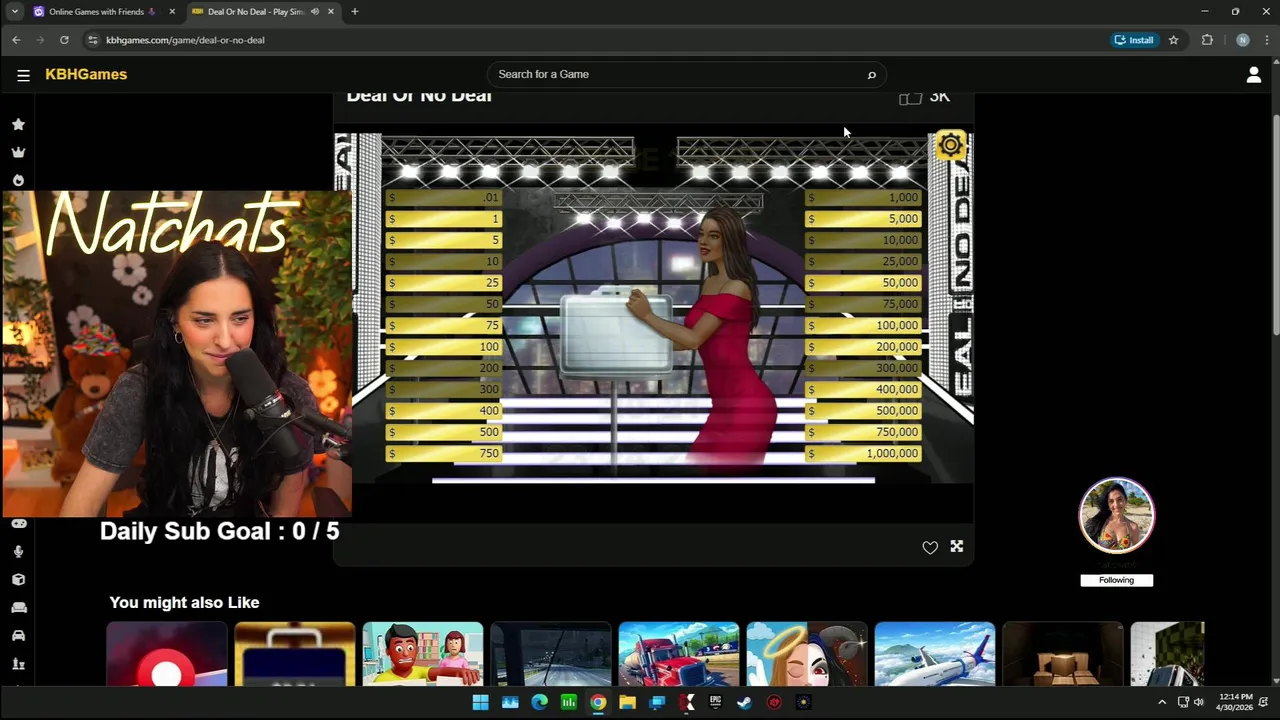Mute the Deal Or No Deal tab audio
1280x720 pixels.
(315, 12)
